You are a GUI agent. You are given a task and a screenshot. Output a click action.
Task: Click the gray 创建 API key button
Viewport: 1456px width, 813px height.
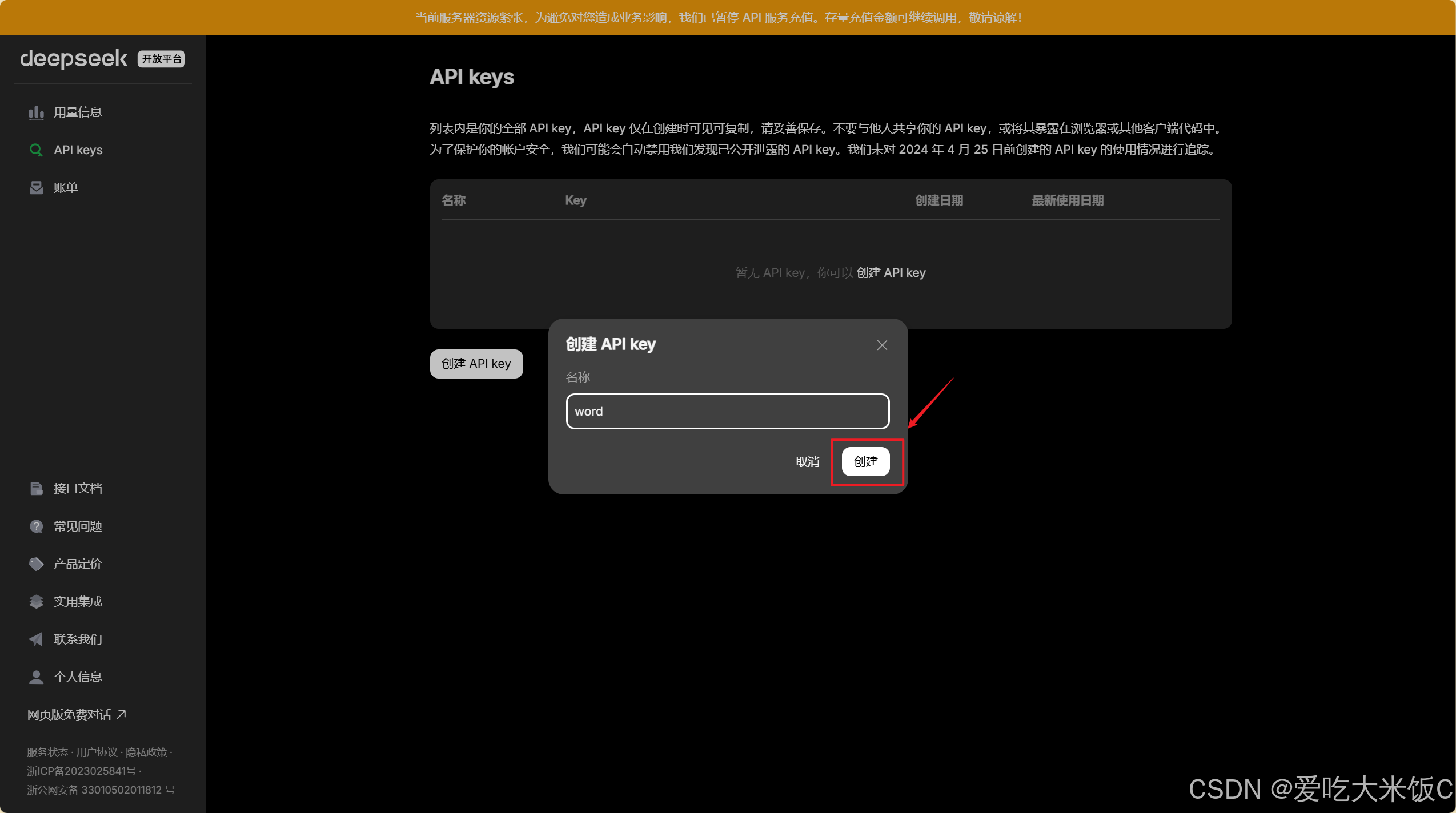pyautogui.click(x=476, y=364)
